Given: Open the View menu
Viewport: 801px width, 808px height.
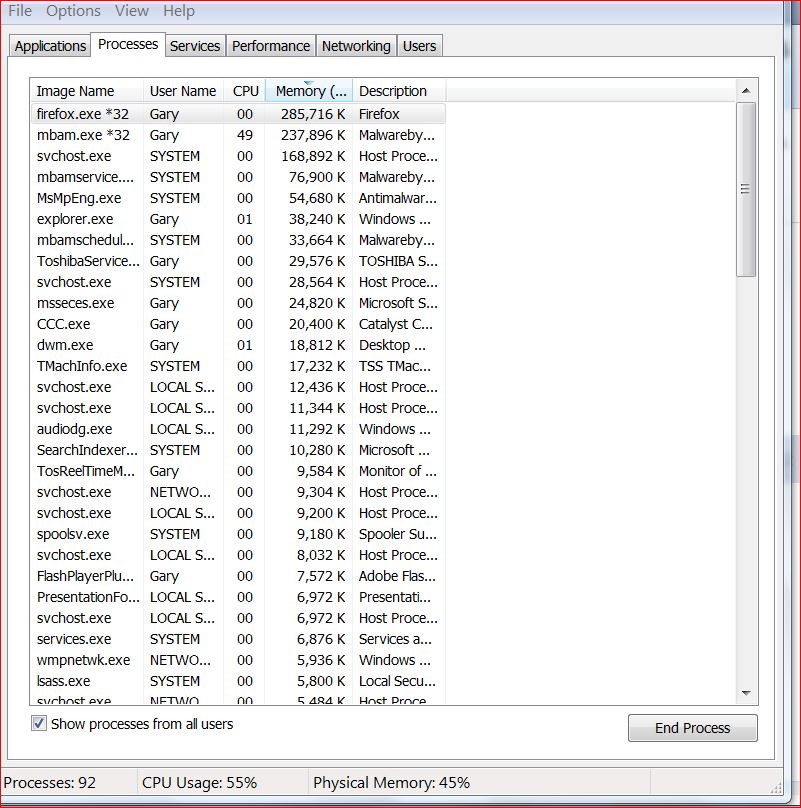Looking at the screenshot, I should tap(131, 11).
